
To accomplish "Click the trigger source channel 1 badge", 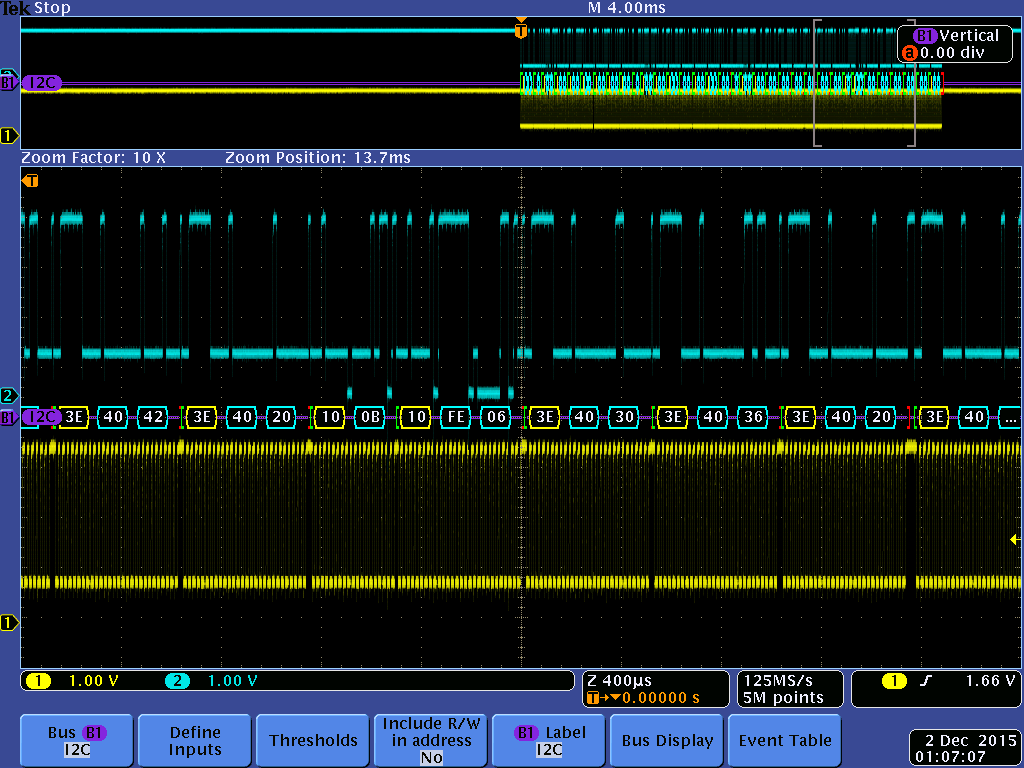I will (x=894, y=681).
